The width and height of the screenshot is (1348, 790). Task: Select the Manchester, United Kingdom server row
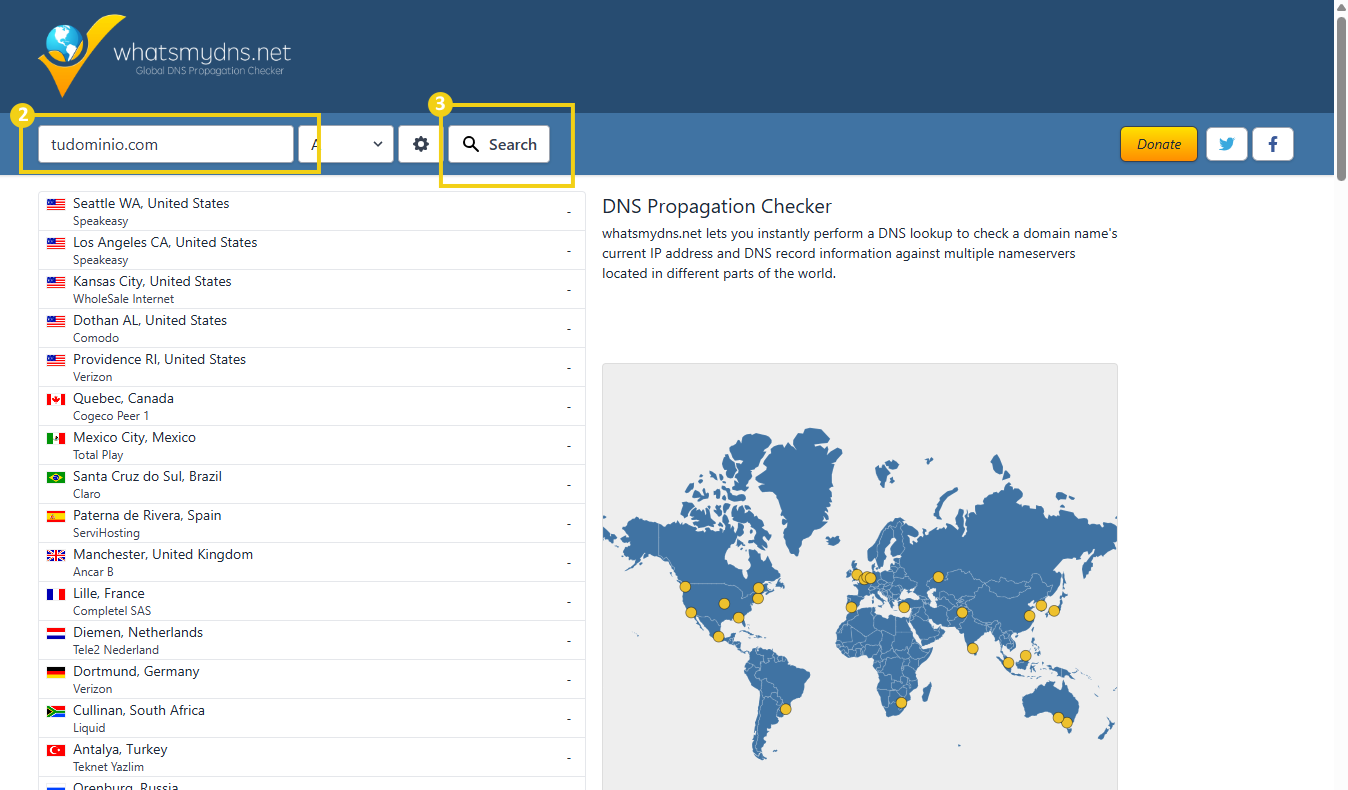click(x=311, y=562)
